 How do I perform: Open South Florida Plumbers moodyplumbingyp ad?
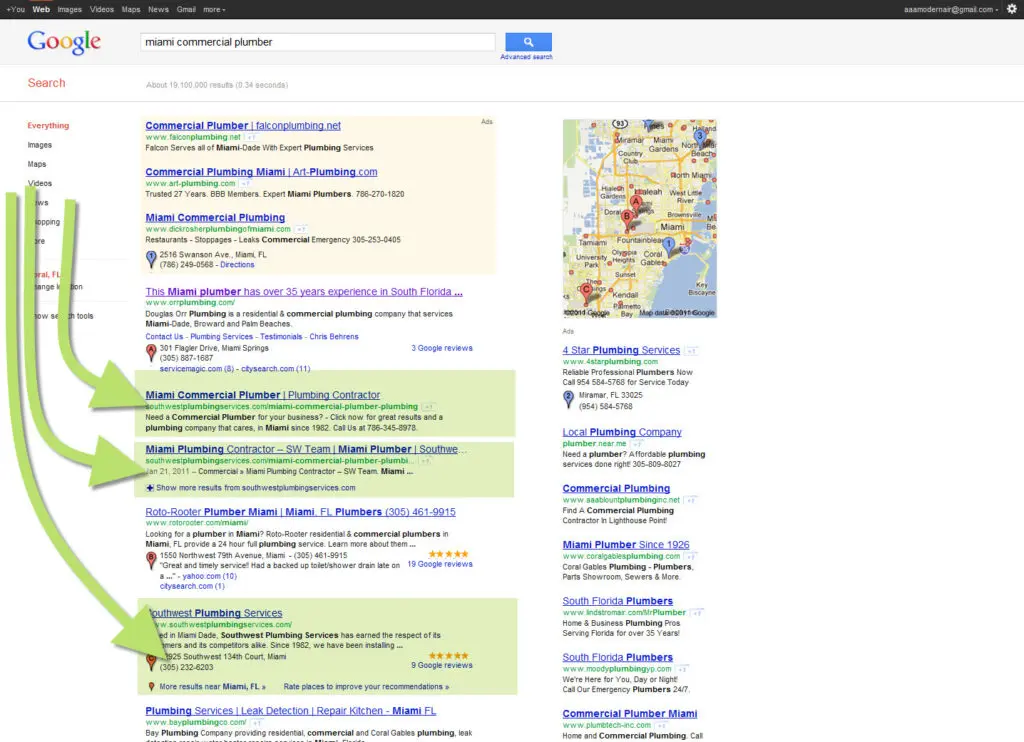click(x=617, y=657)
